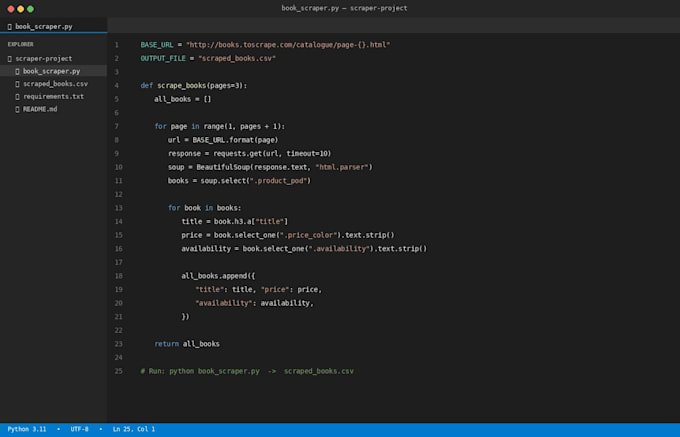
Task: Click line number 25 in the gutter
Action: [x=118, y=371]
